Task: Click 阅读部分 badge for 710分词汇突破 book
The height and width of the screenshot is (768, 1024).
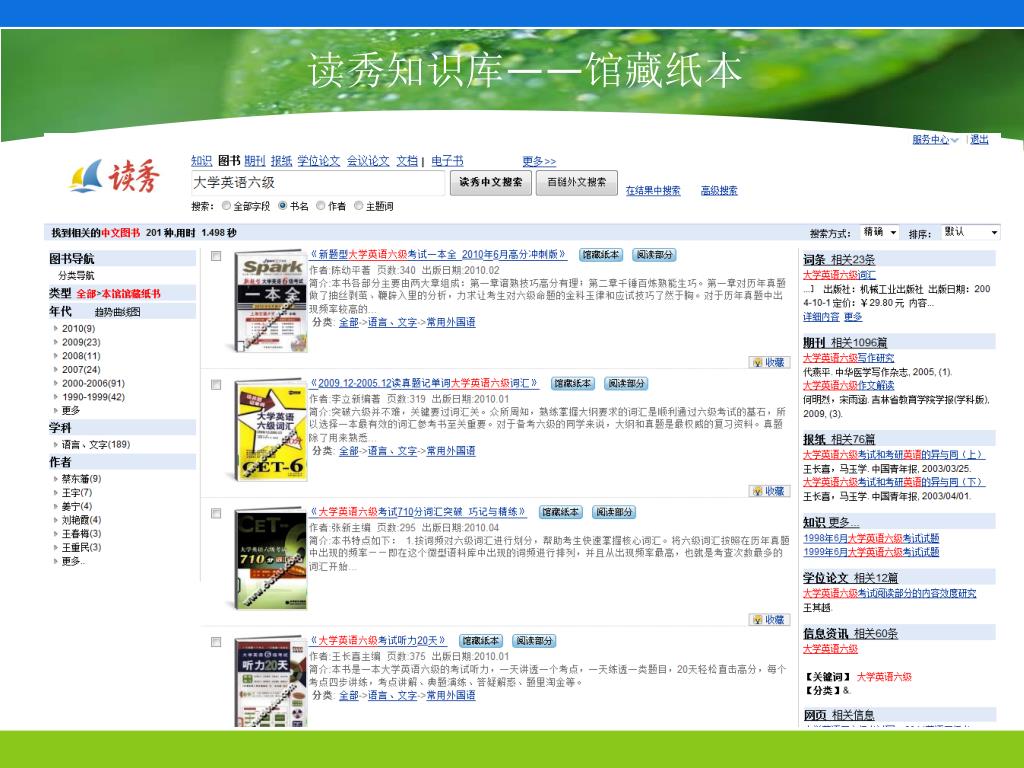Action: point(615,512)
